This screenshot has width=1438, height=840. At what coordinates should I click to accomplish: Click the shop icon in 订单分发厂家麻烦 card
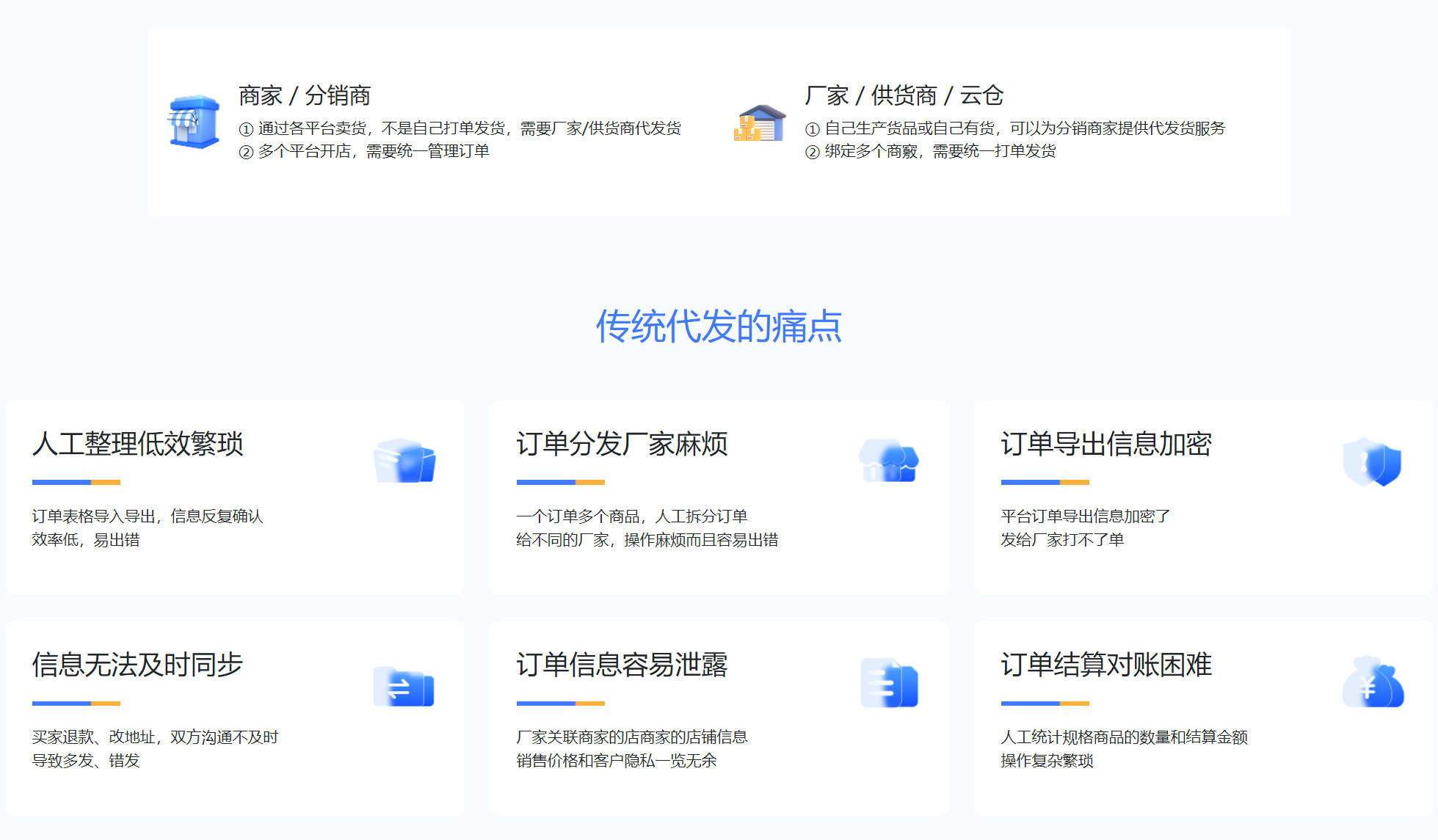pos(889,461)
